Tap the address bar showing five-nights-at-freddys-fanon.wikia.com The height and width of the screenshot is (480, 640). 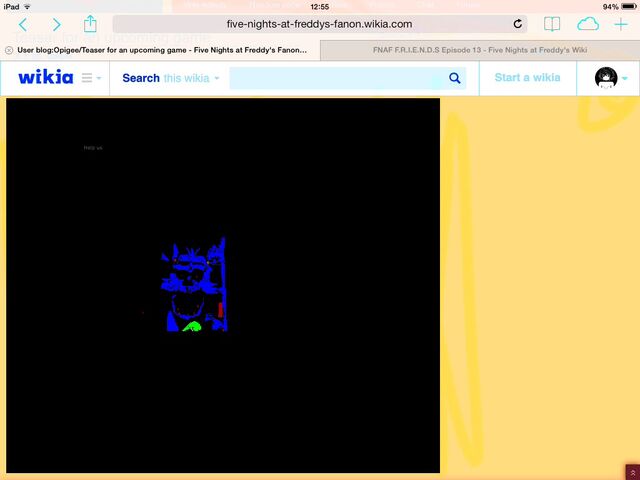(x=320, y=24)
